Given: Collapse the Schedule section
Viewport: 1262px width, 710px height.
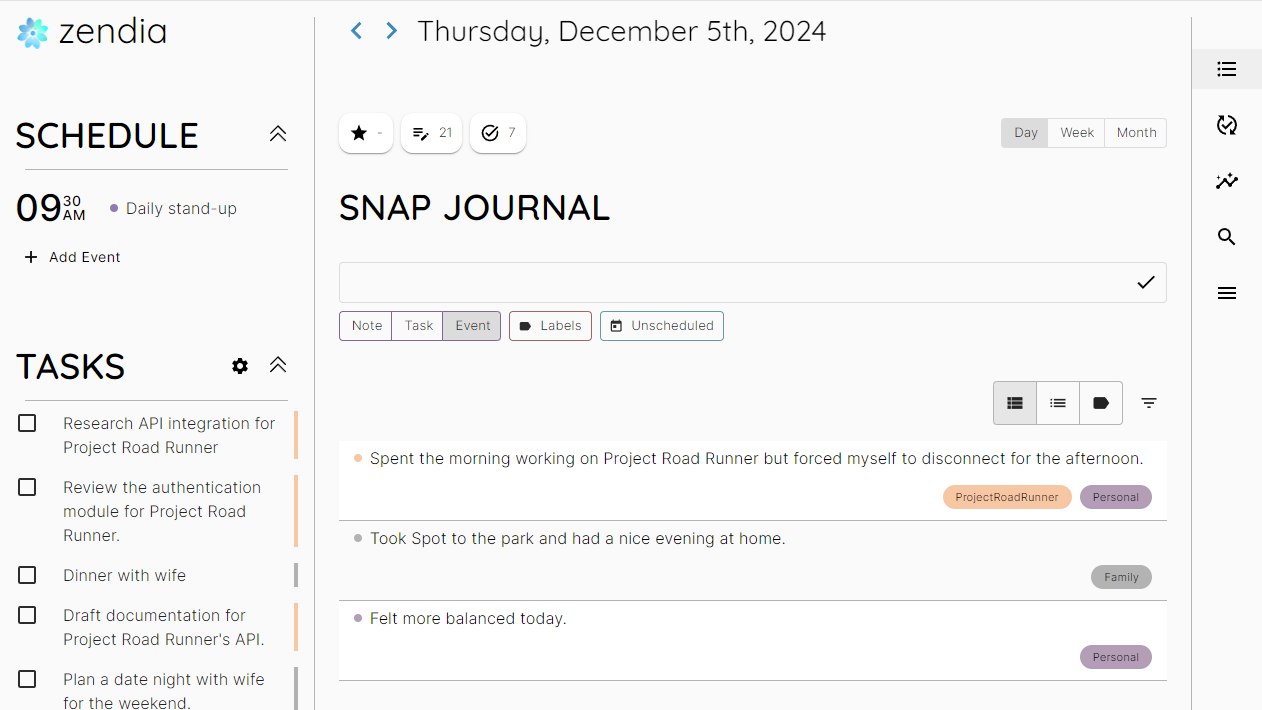Looking at the screenshot, I should pyautogui.click(x=278, y=134).
